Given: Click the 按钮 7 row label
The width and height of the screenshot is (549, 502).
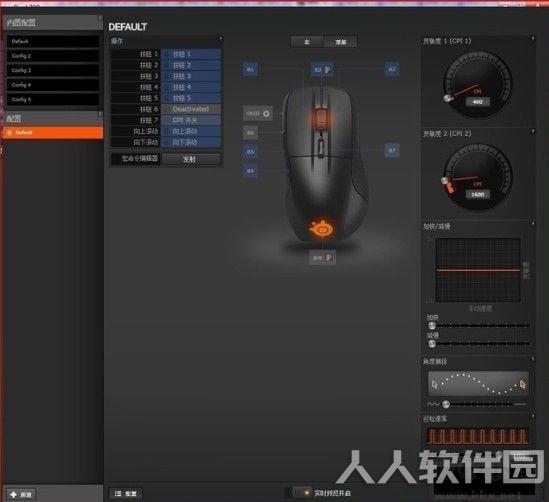Looking at the screenshot, I should coord(149,120).
